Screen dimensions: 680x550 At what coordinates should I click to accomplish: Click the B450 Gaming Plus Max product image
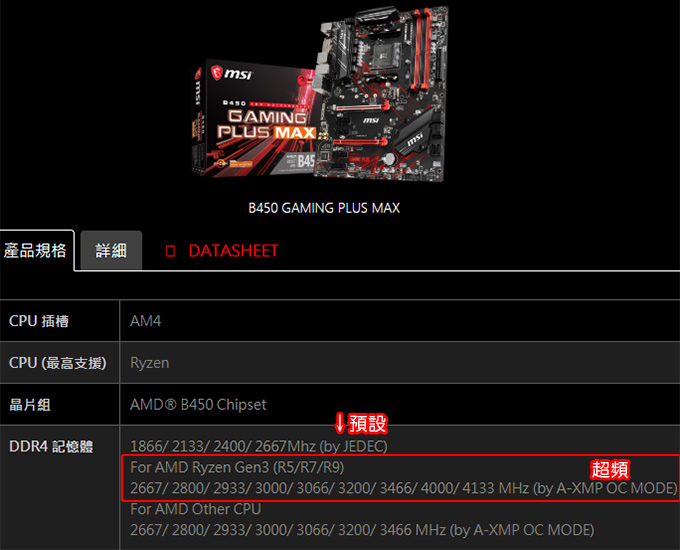[320, 93]
